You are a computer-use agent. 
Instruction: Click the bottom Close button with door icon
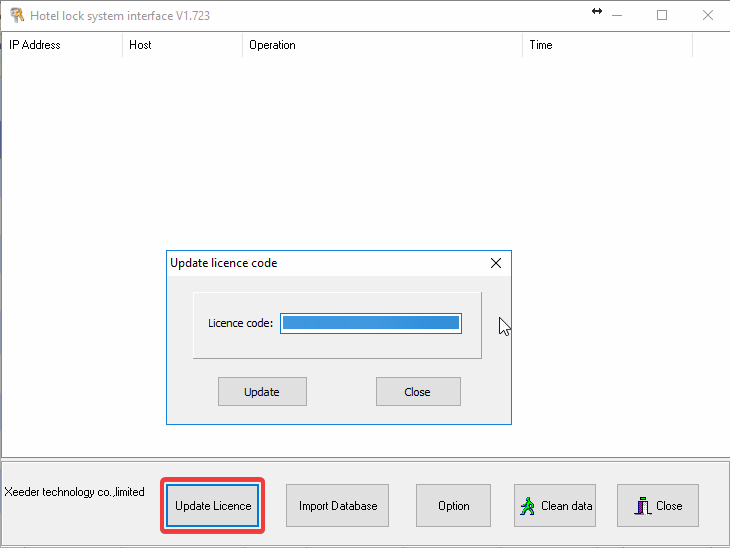tap(658, 506)
